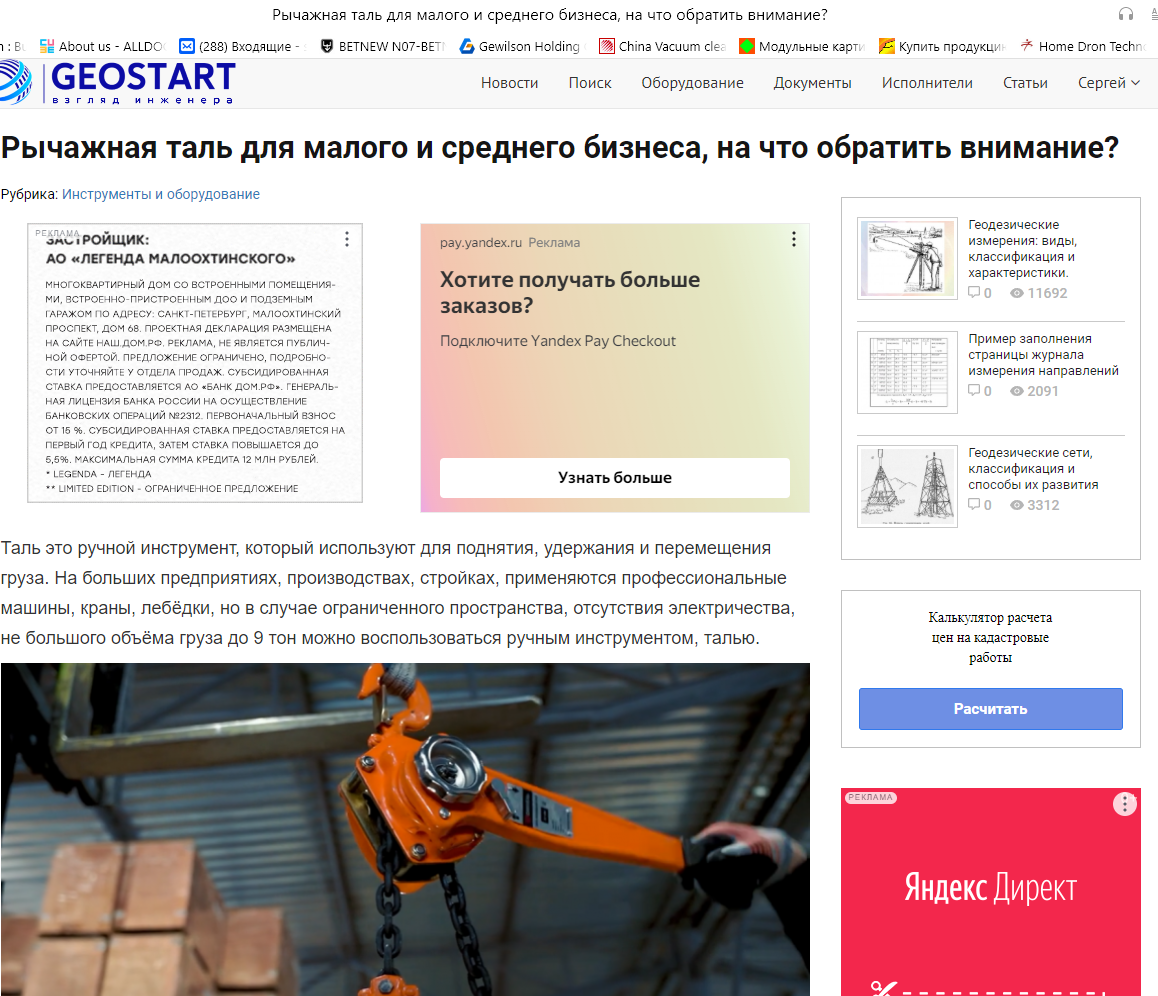The height and width of the screenshot is (996, 1158).
Task: Click the headphones icon at top right
Action: (1125, 13)
